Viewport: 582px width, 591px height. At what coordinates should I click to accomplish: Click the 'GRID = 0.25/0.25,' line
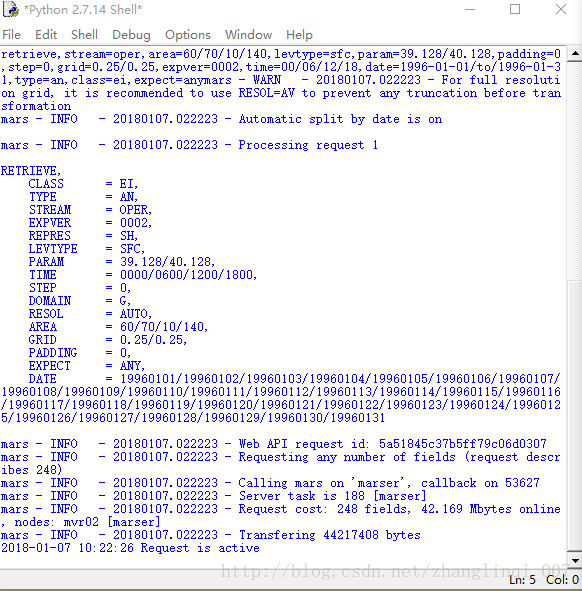click(x=108, y=340)
